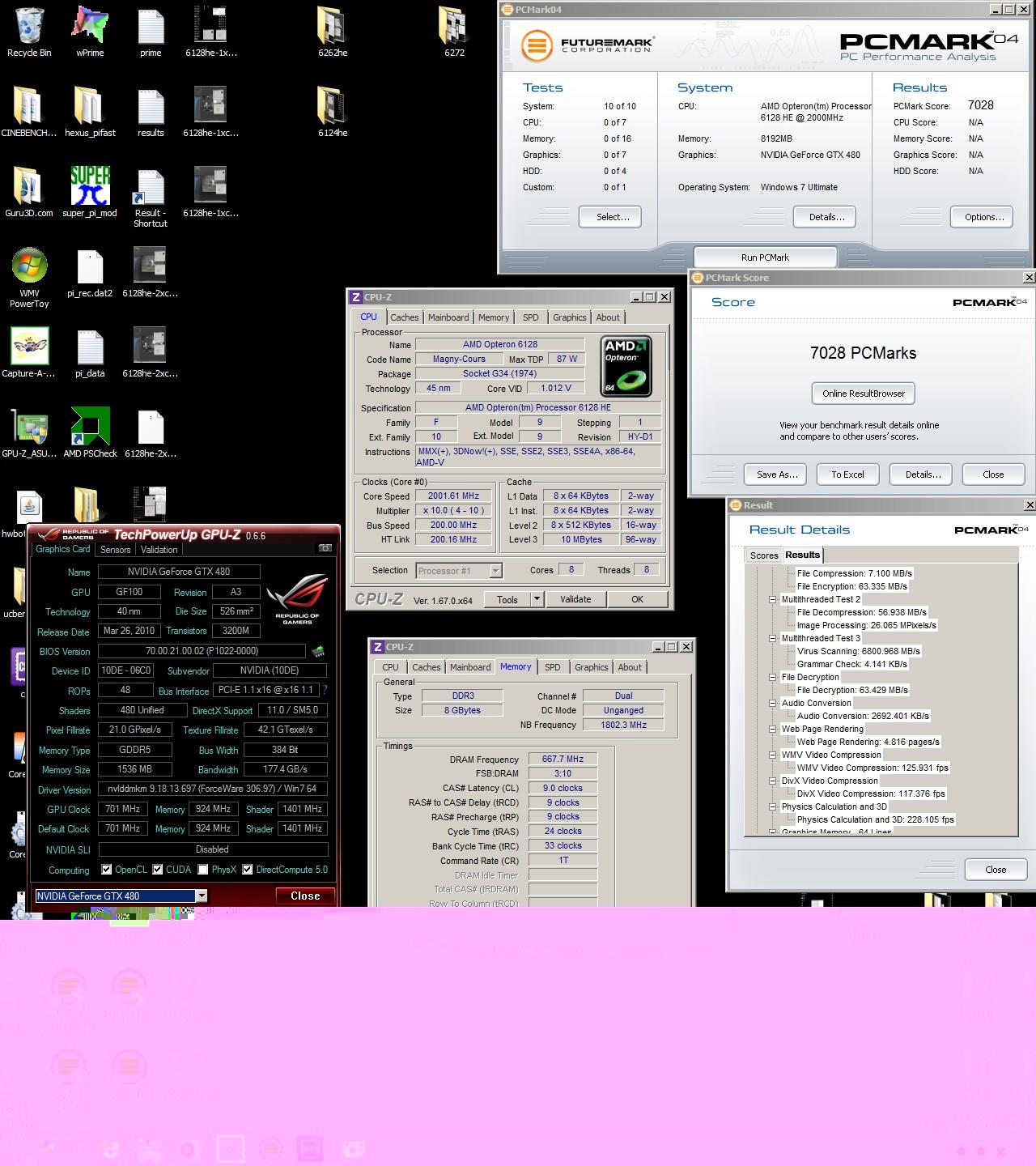Toggle the PhysX checkbox in GPU-Z

tap(203, 870)
